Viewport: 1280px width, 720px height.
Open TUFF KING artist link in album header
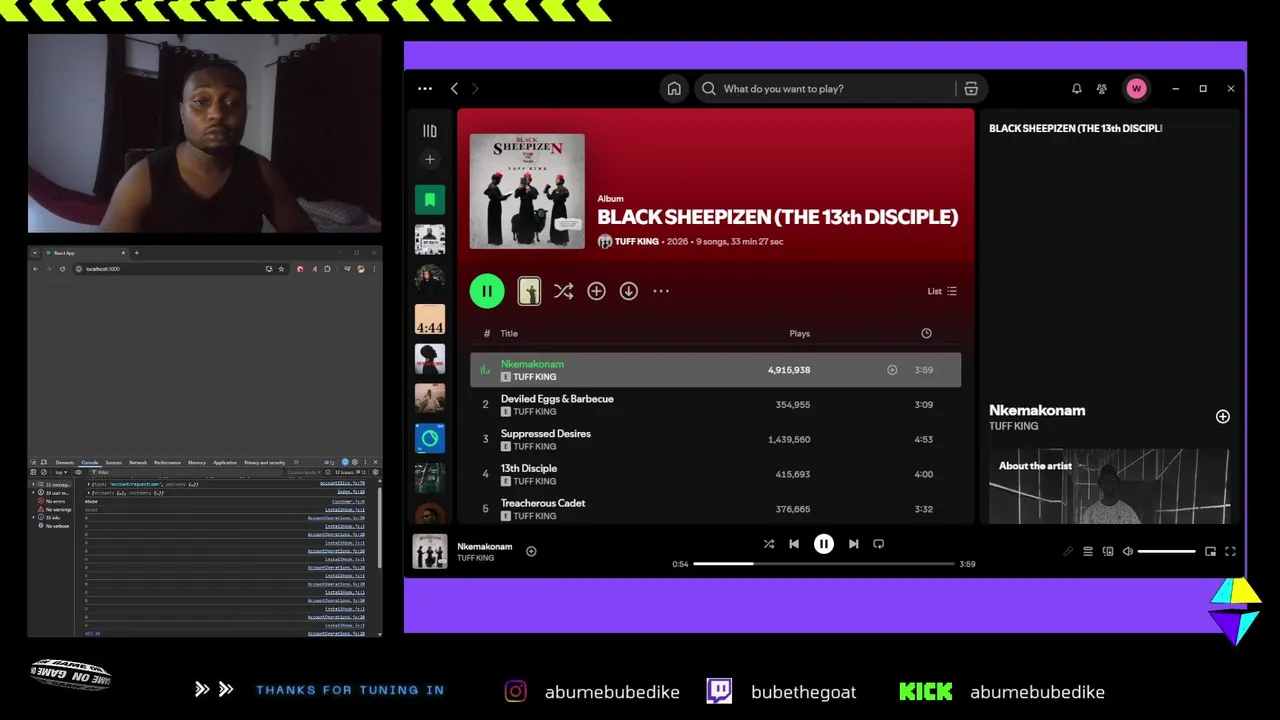(636, 242)
